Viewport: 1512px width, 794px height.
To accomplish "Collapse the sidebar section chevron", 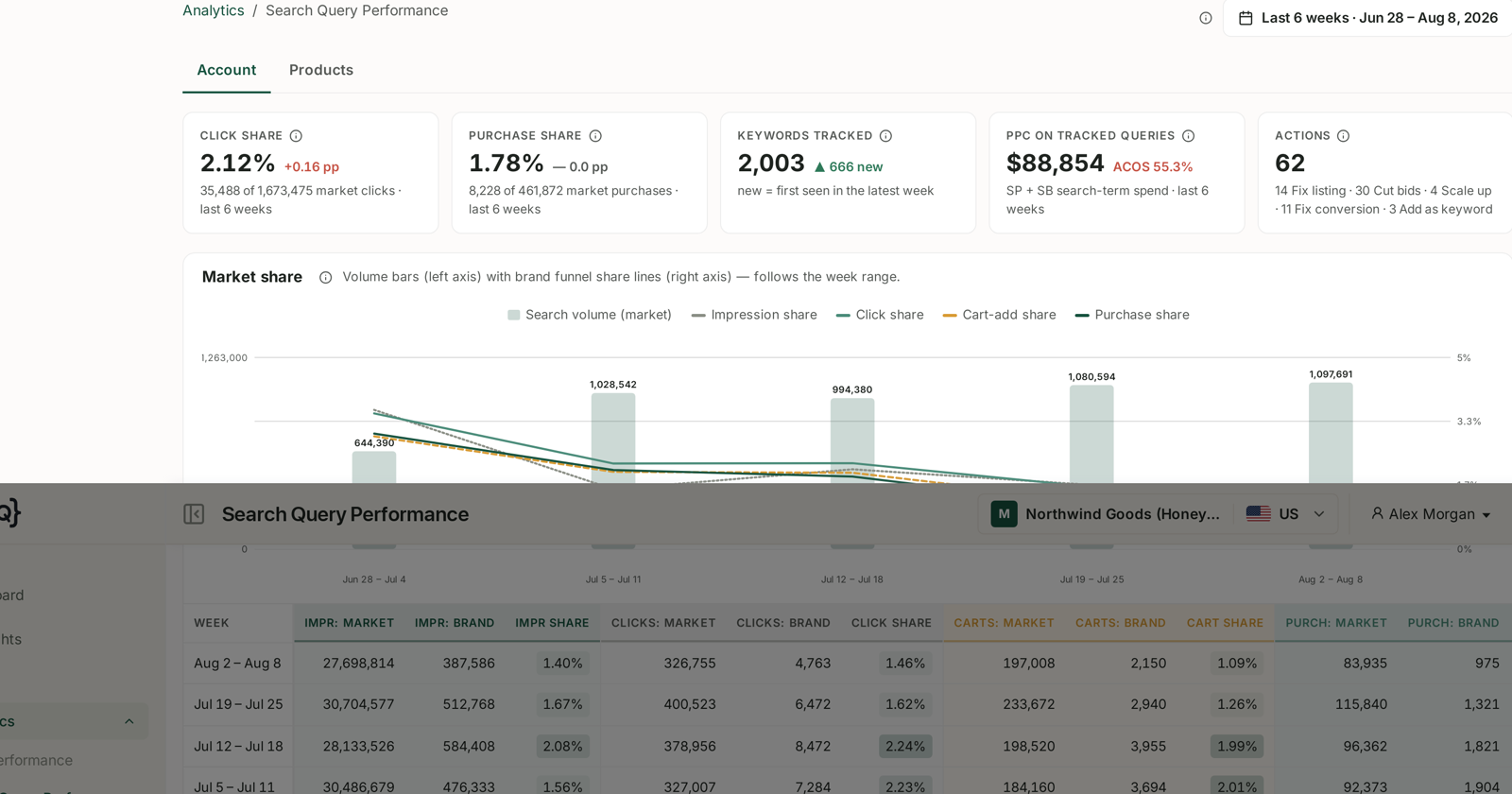I will click(129, 721).
